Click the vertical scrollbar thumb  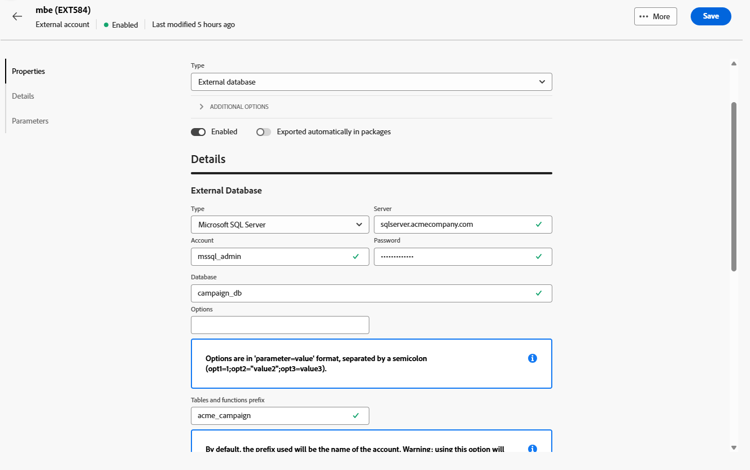pyautogui.click(x=734, y=186)
